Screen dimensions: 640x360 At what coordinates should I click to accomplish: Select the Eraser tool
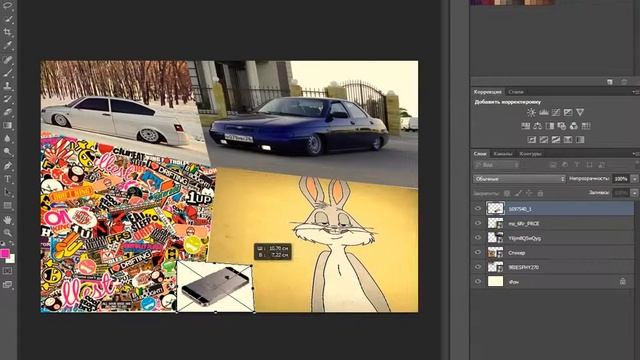click(x=7, y=112)
